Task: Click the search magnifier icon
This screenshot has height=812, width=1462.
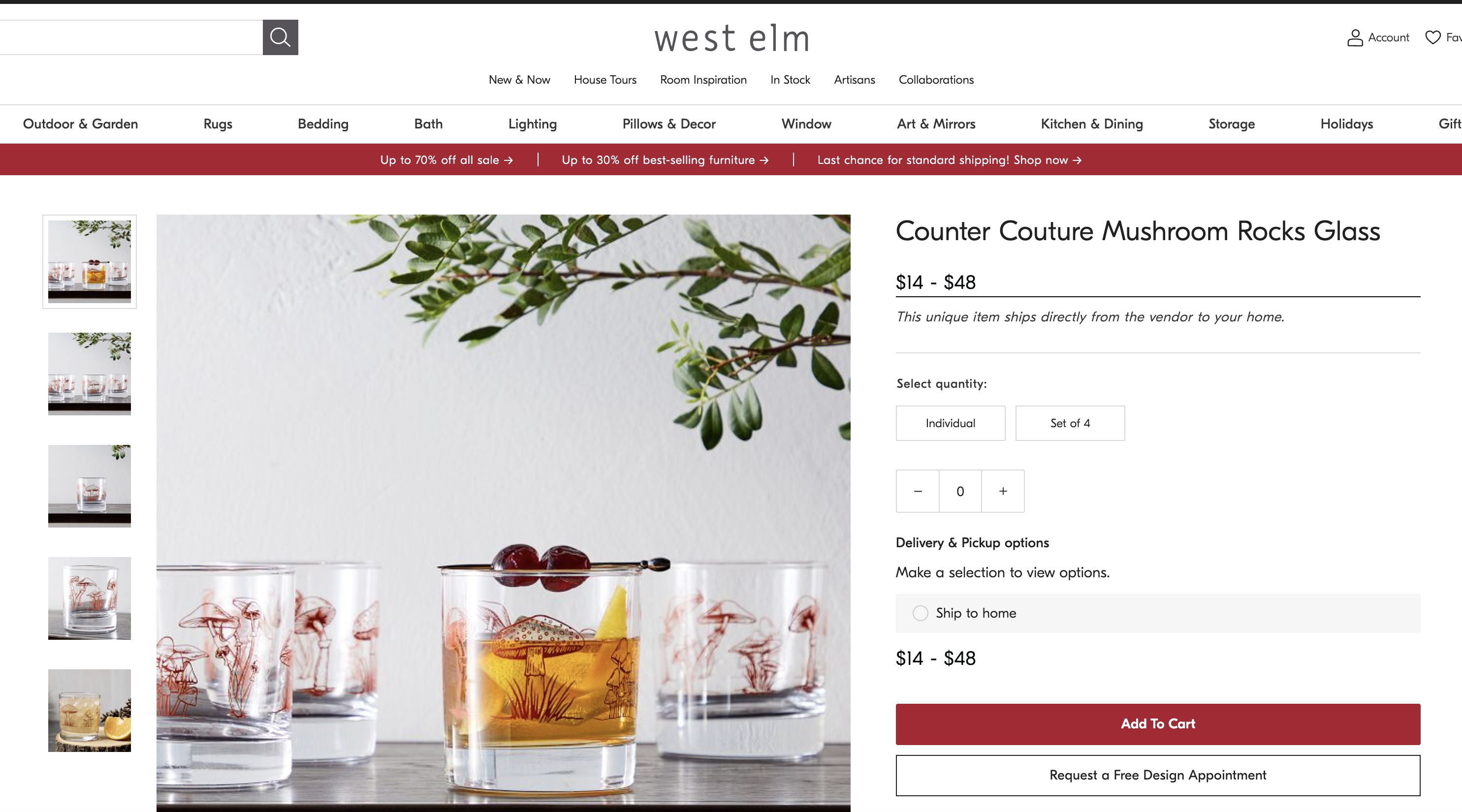Action: [x=281, y=37]
